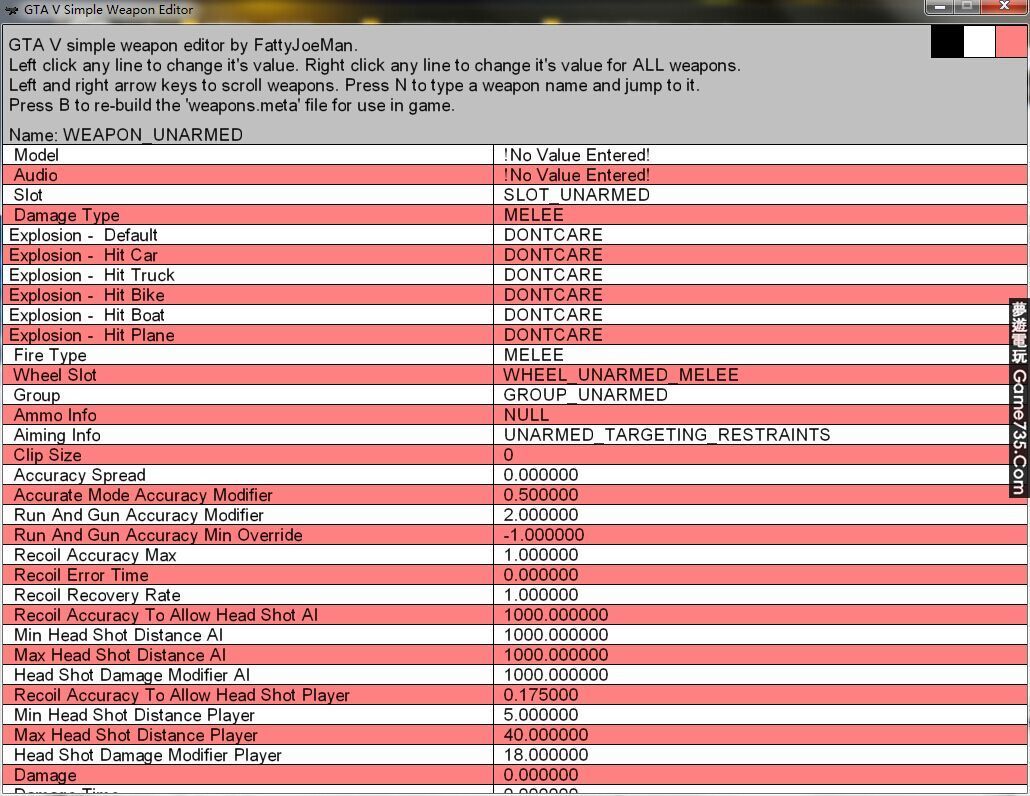Click UNARMED_TARGETING_RESTRAINTS value
The height and width of the screenshot is (796, 1030).
click(667, 435)
